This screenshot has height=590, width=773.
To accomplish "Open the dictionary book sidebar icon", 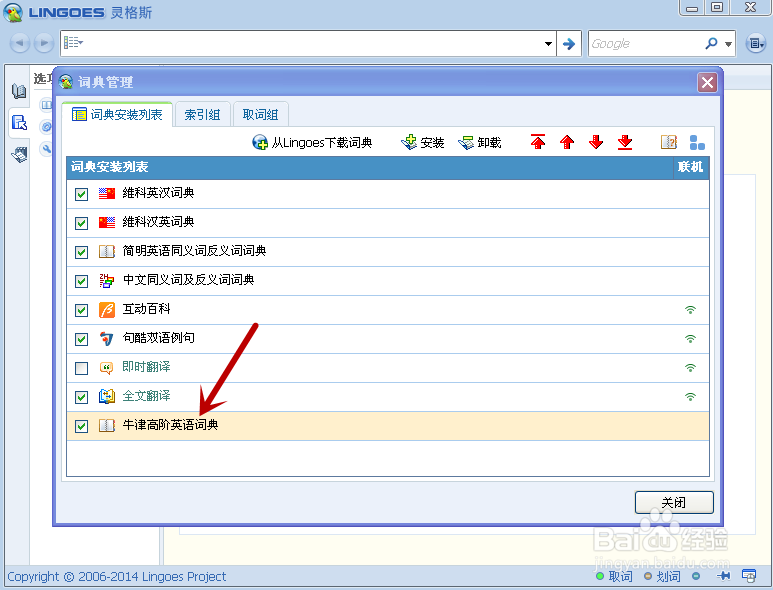I will pos(19,90).
